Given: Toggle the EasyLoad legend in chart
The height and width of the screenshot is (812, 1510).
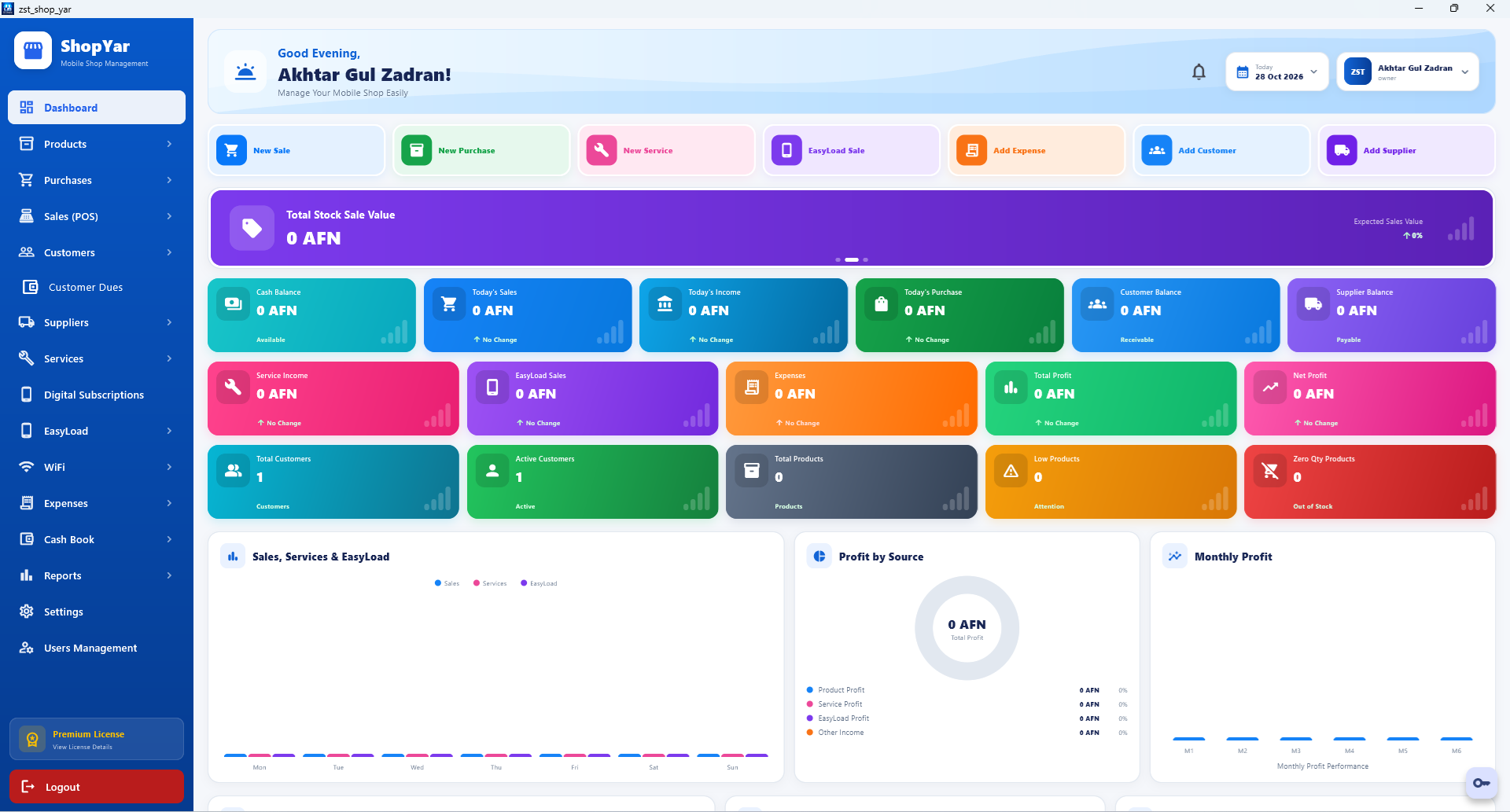Looking at the screenshot, I should click(539, 583).
